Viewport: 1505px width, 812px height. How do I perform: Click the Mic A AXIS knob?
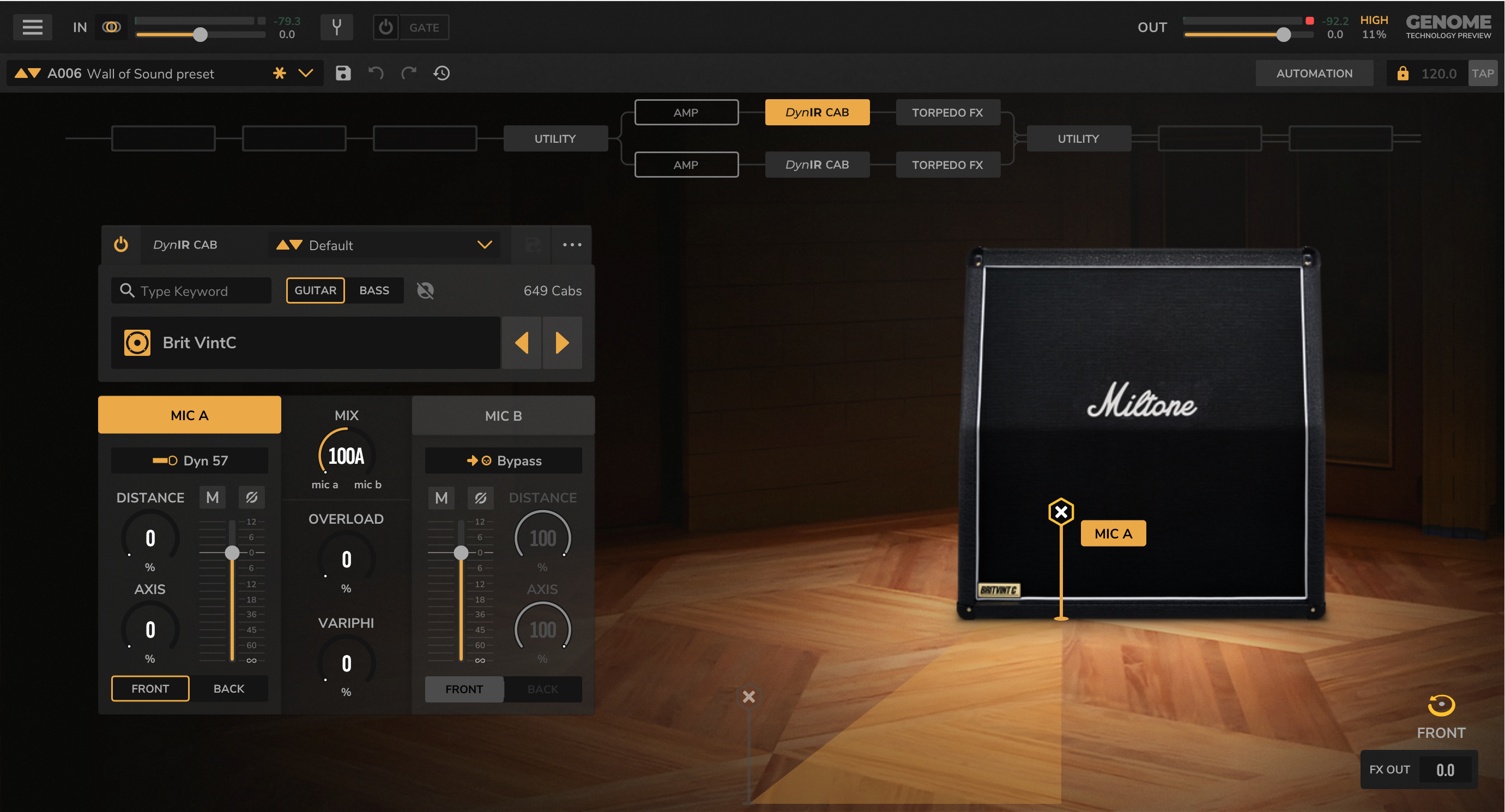150,629
